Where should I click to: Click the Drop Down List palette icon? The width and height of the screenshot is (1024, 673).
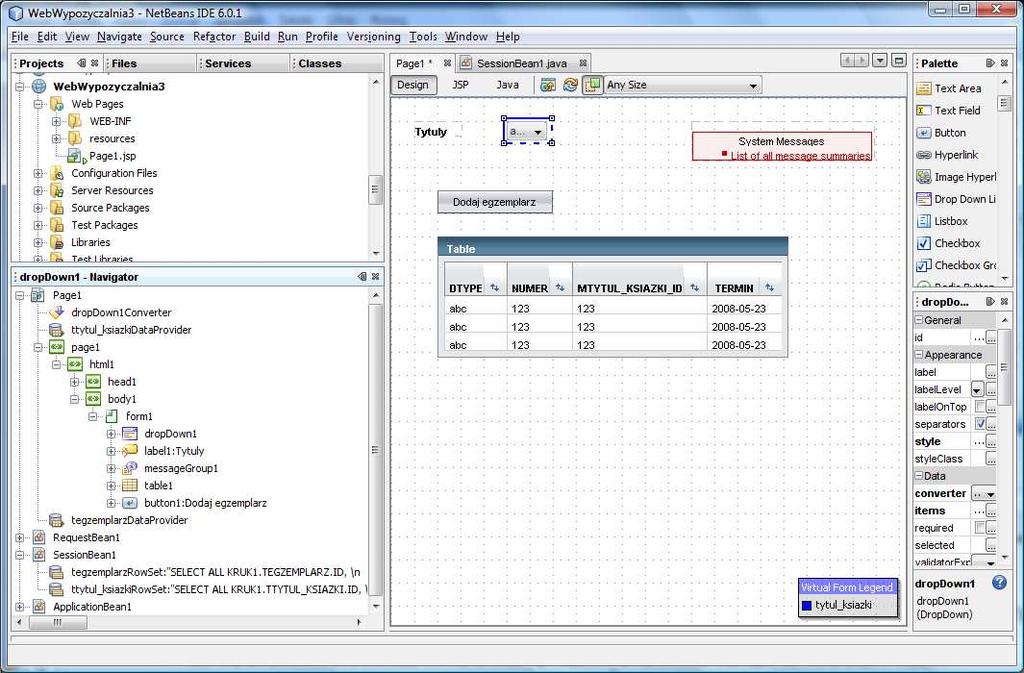pyautogui.click(x=923, y=199)
